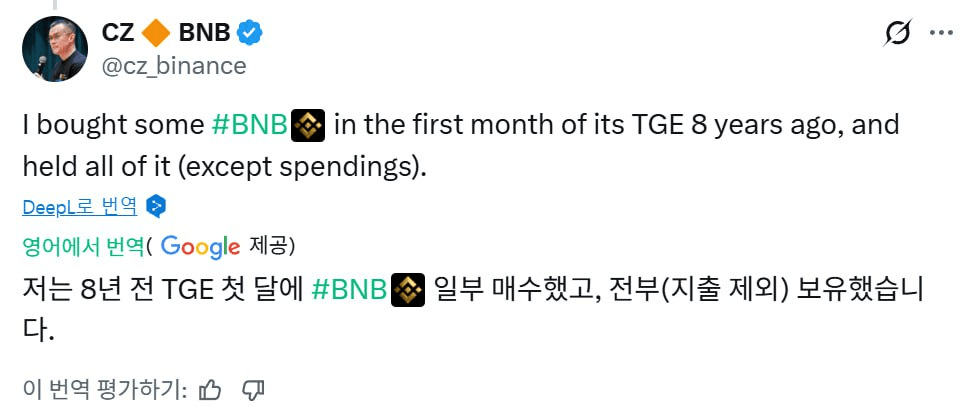Click the orange diamond in the display name

(154, 33)
